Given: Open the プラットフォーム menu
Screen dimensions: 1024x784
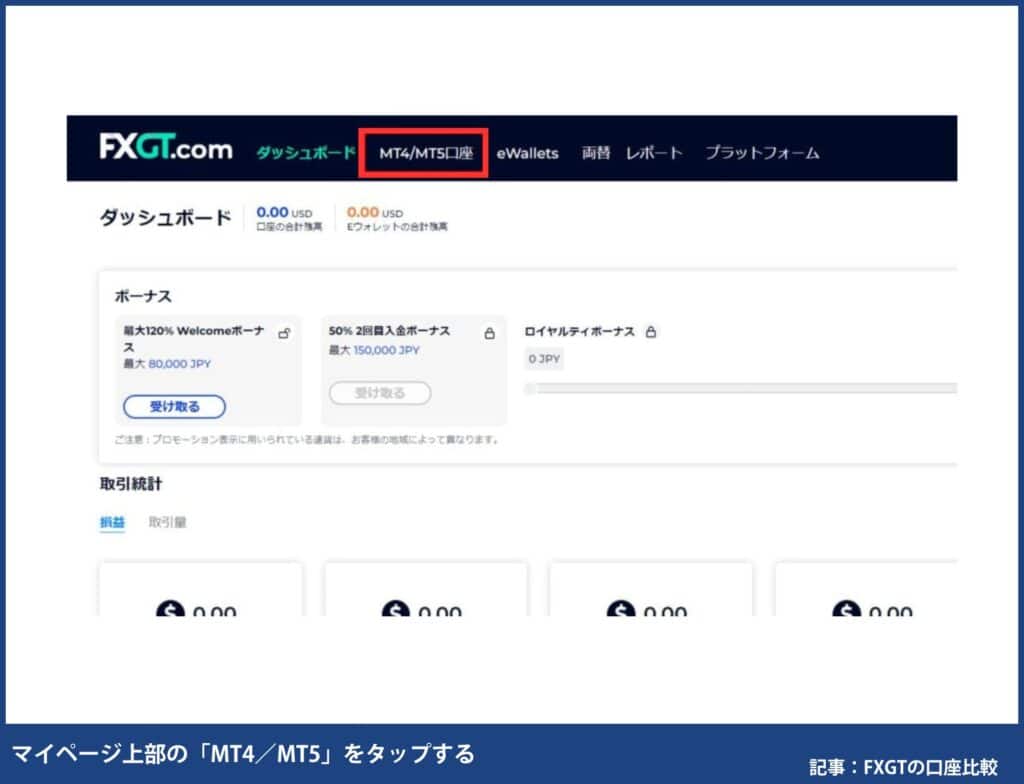Looking at the screenshot, I should click(761, 153).
